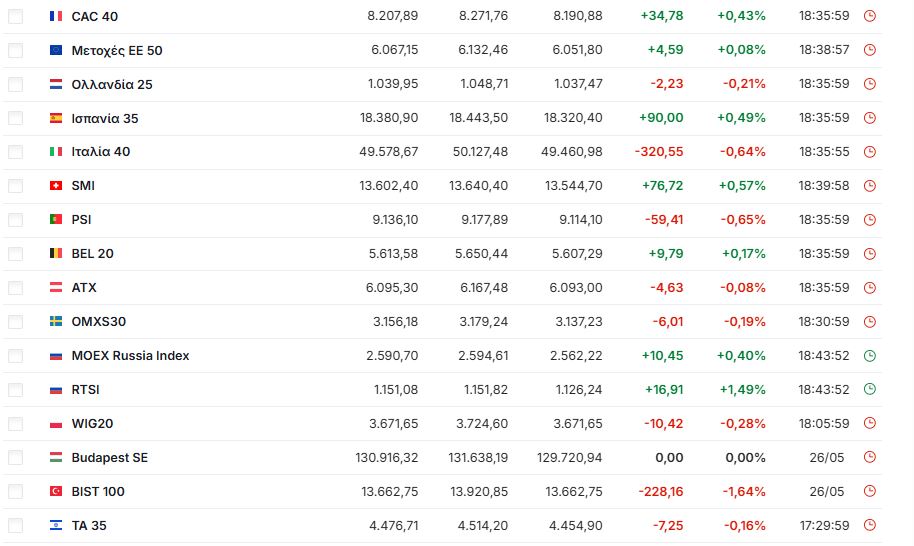Click the clock icon in the CAC 40 row
This screenshot has height=546, width=914.
coord(869,16)
